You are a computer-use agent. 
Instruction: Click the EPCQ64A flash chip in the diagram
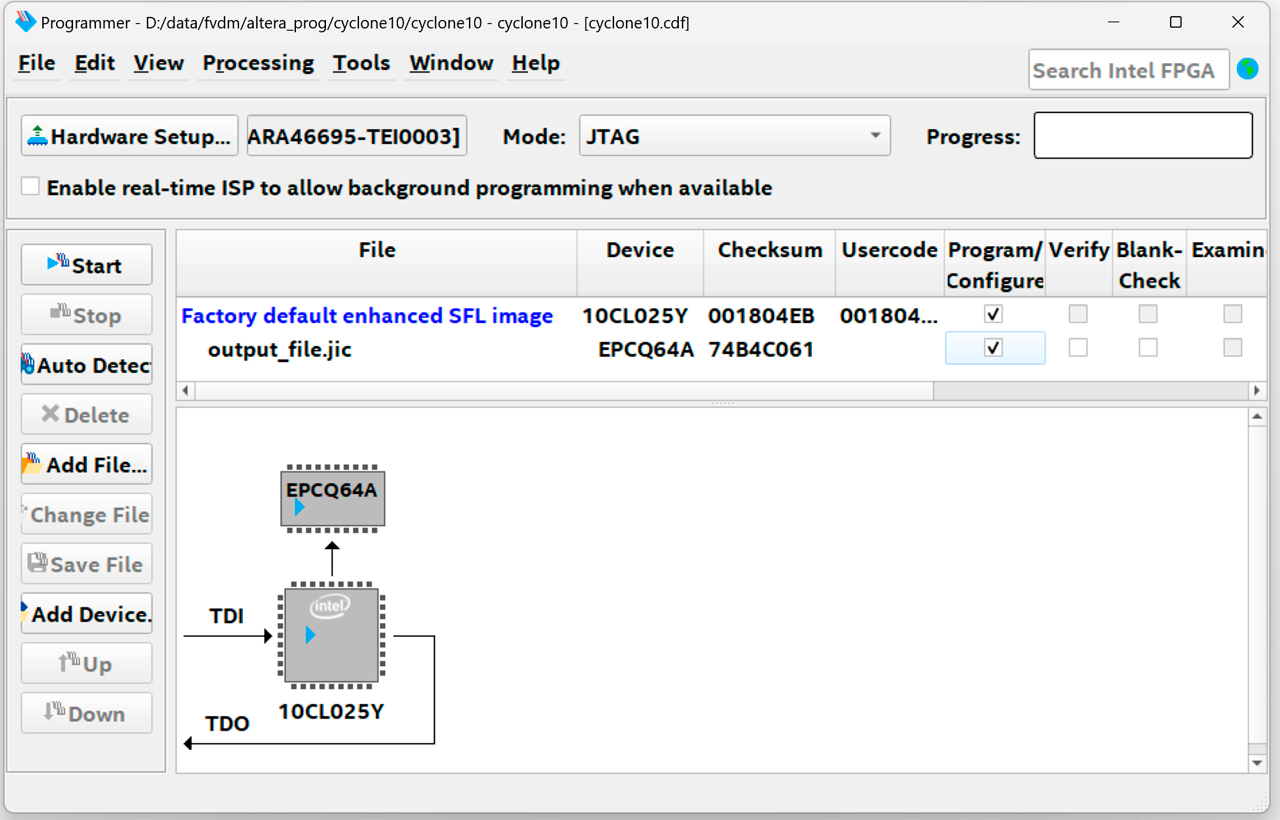pyautogui.click(x=332, y=498)
